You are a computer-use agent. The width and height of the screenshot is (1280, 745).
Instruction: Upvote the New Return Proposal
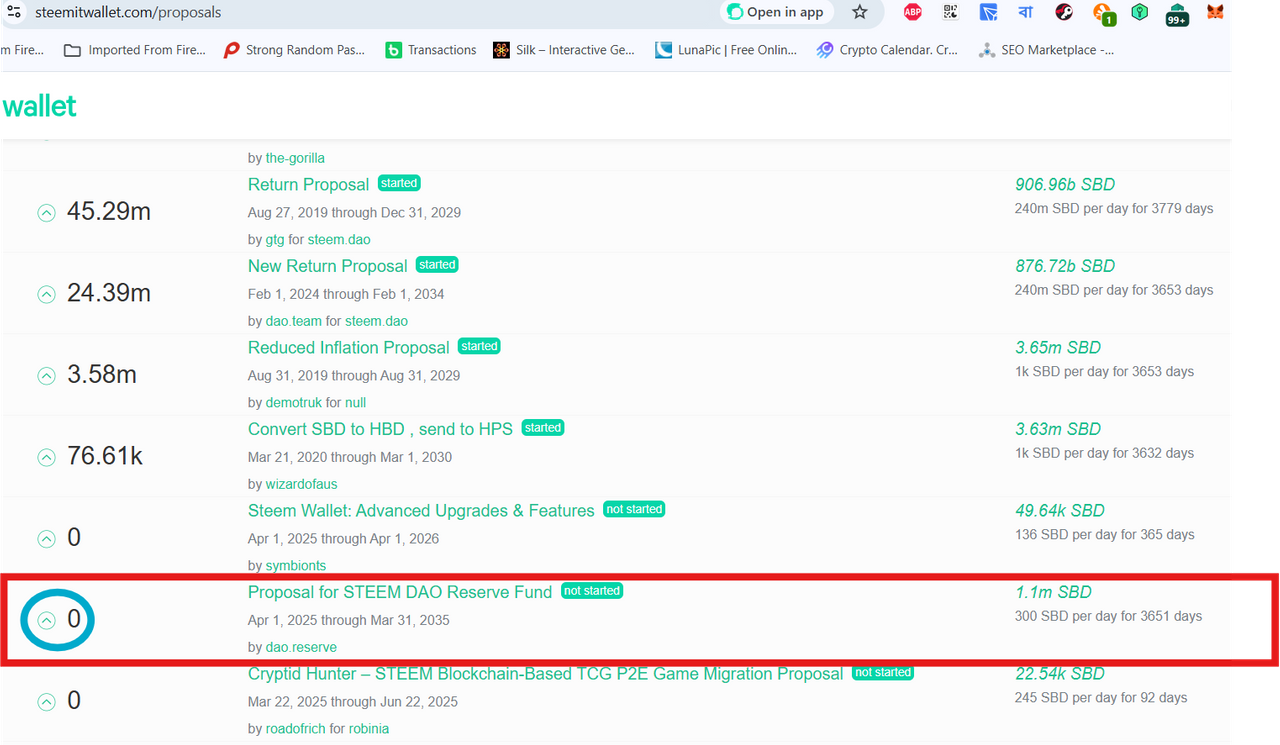pos(46,294)
